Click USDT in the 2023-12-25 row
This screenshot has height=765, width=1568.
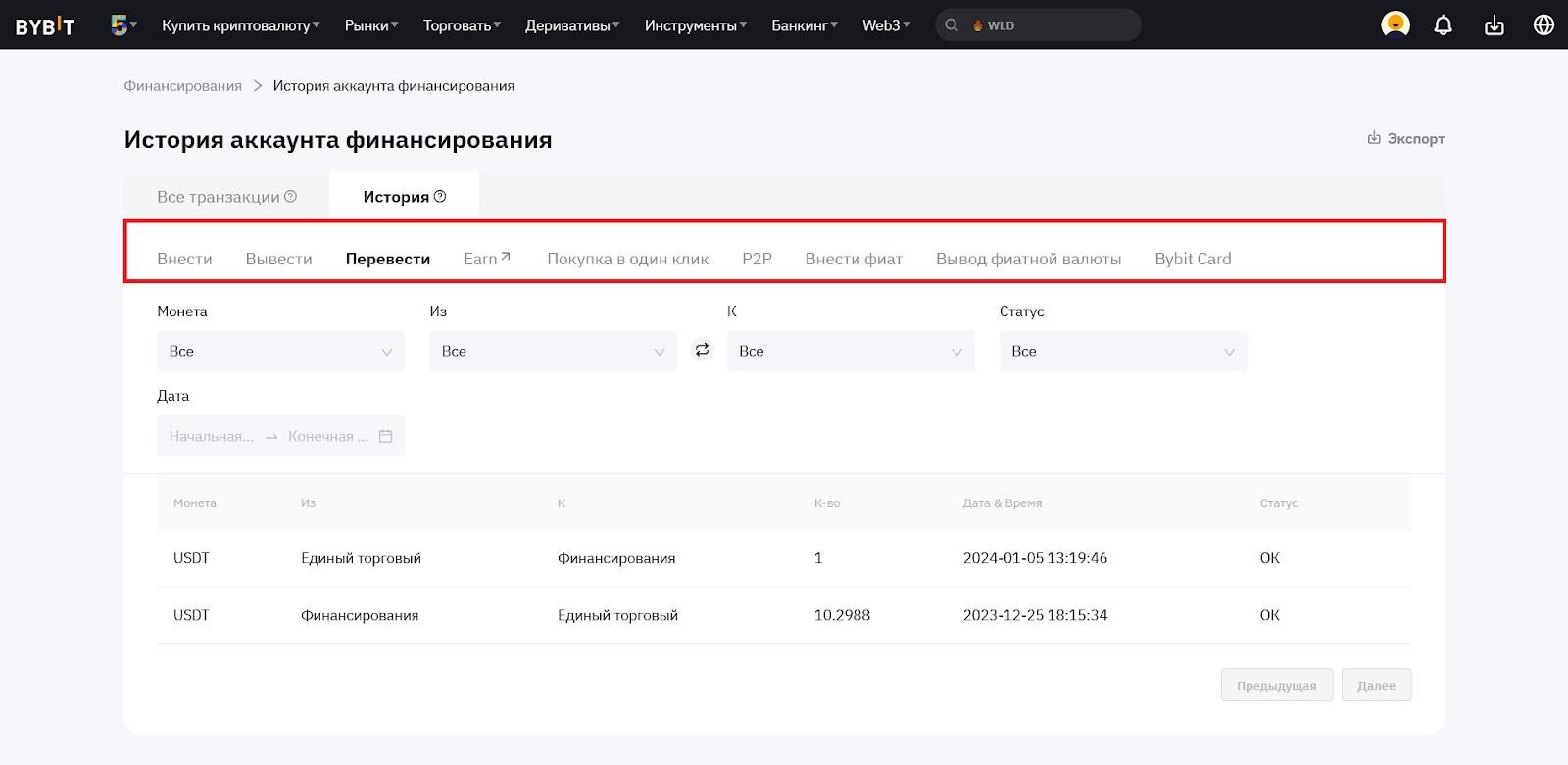pyautogui.click(x=191, y=615)
